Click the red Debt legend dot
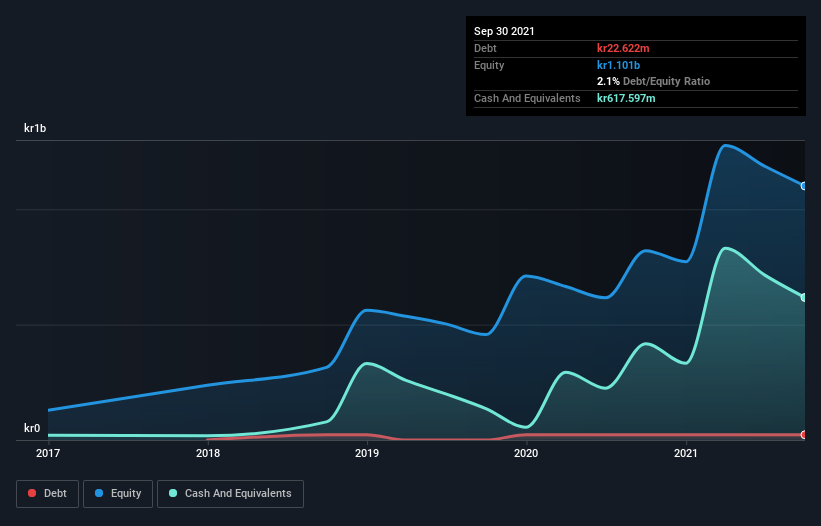The width and height of the screenshot is (821, 526). click(x=32, y=493)
